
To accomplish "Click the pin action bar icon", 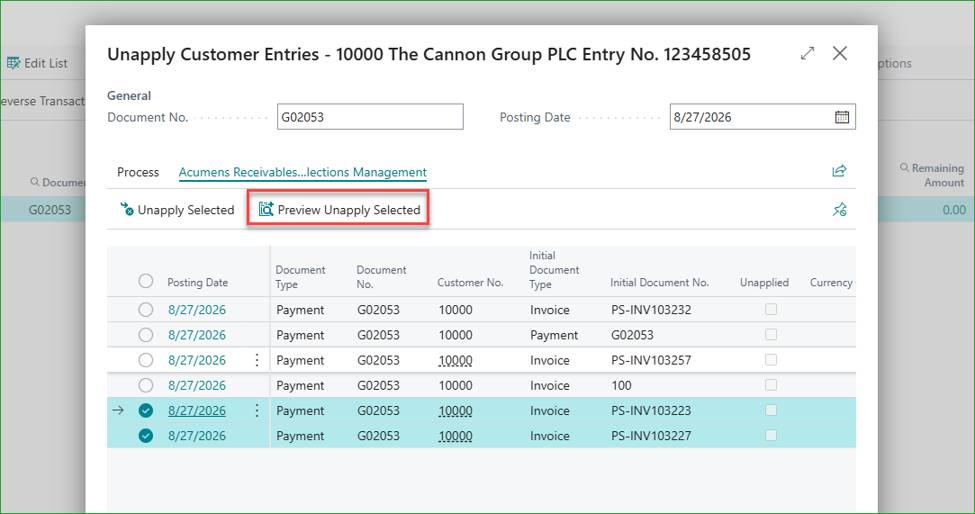I will 839,209.
